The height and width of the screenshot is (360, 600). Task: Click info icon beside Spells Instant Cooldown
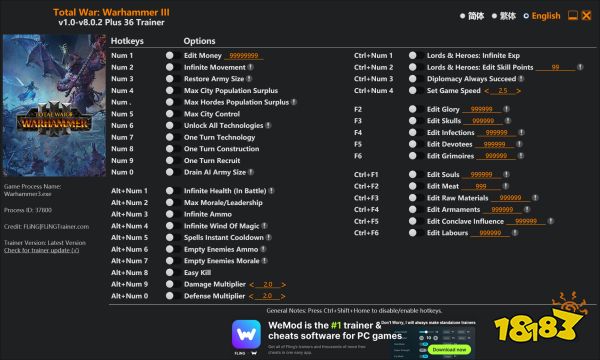pos(269,237)
